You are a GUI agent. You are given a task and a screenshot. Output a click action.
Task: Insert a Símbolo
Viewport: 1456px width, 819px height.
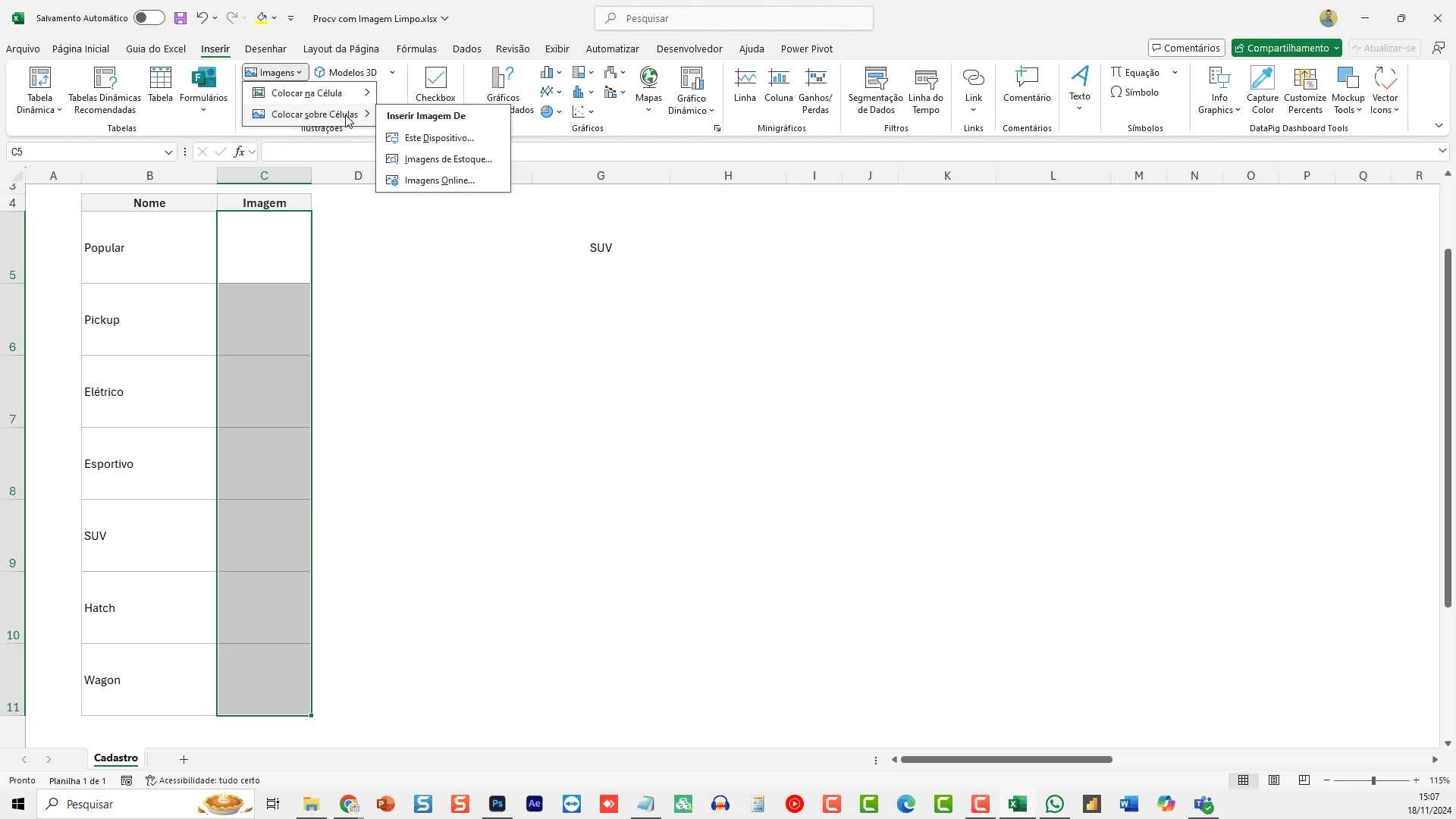[1135, 93]
